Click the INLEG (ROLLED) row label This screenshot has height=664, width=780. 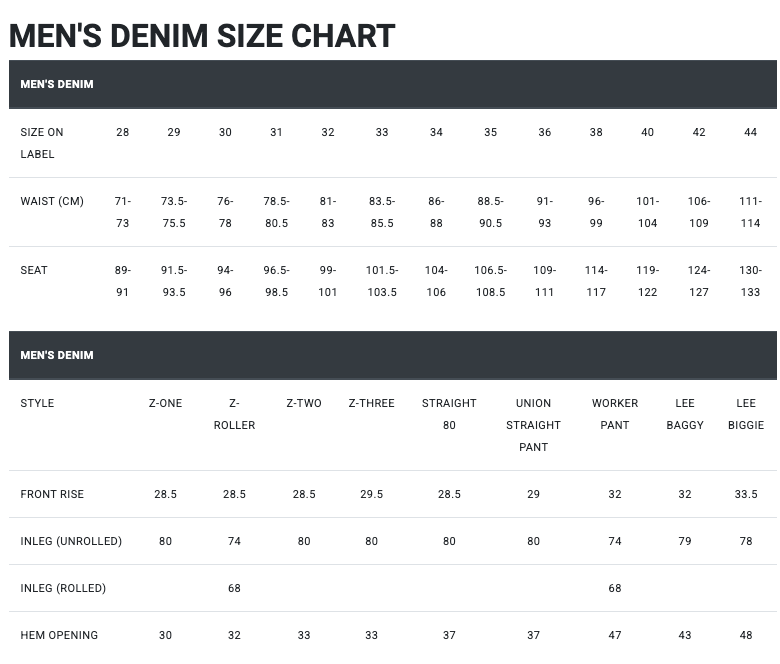63,588
